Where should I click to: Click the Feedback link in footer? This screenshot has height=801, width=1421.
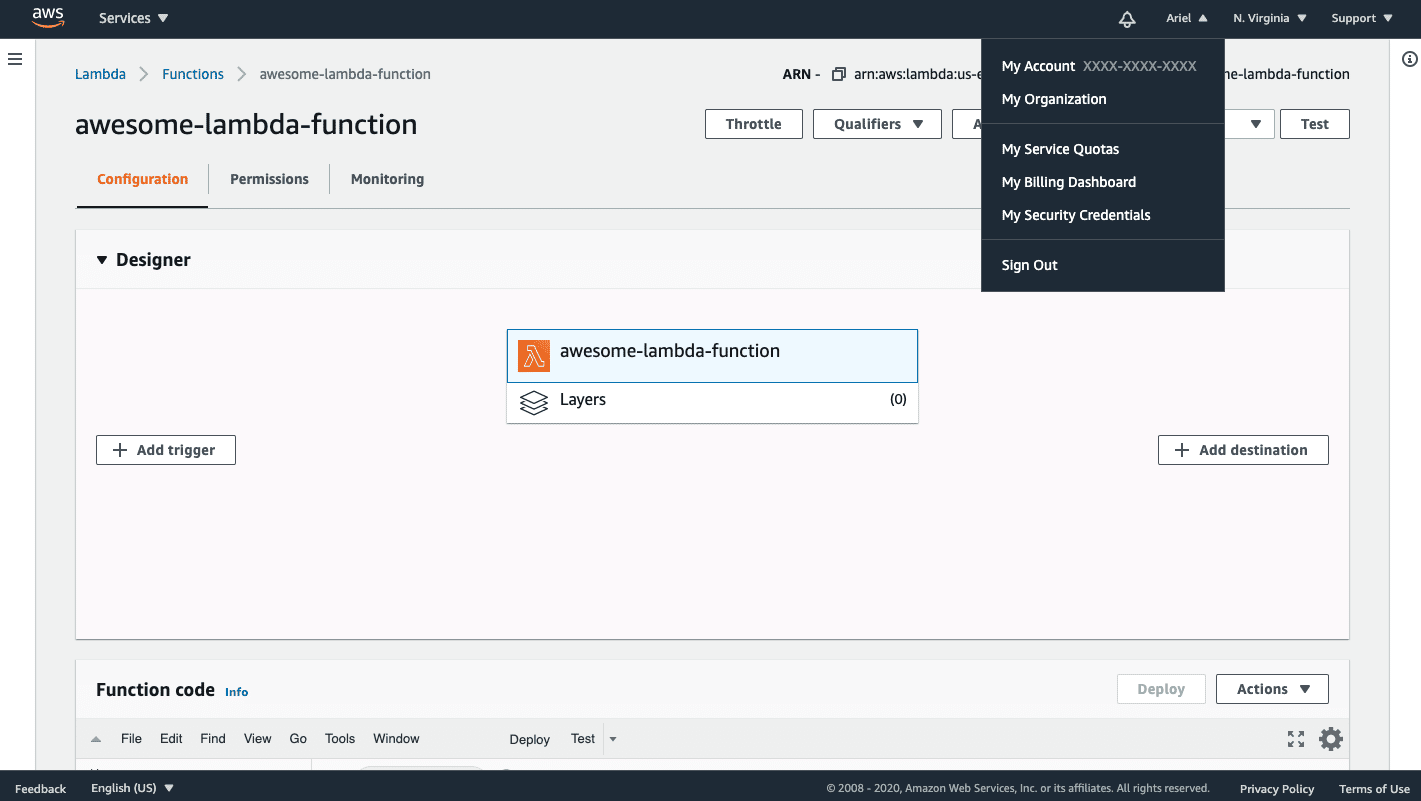pos(41,789)
